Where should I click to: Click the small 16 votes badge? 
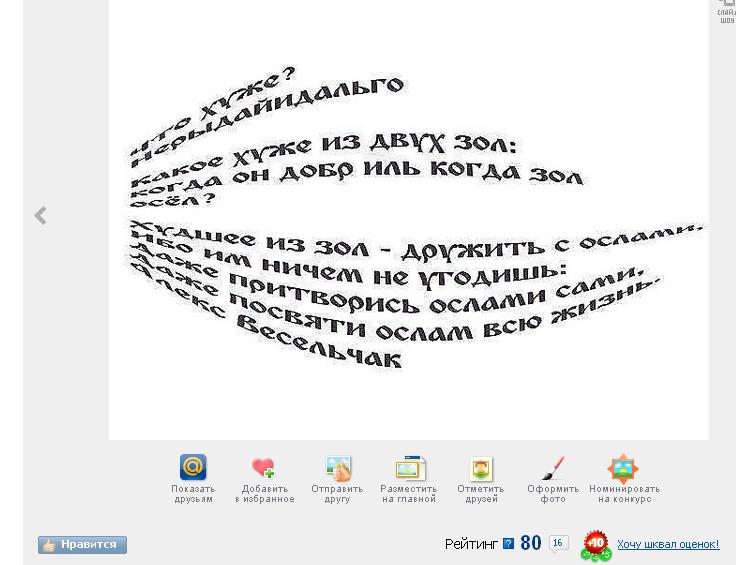click(x=558, y=543)
